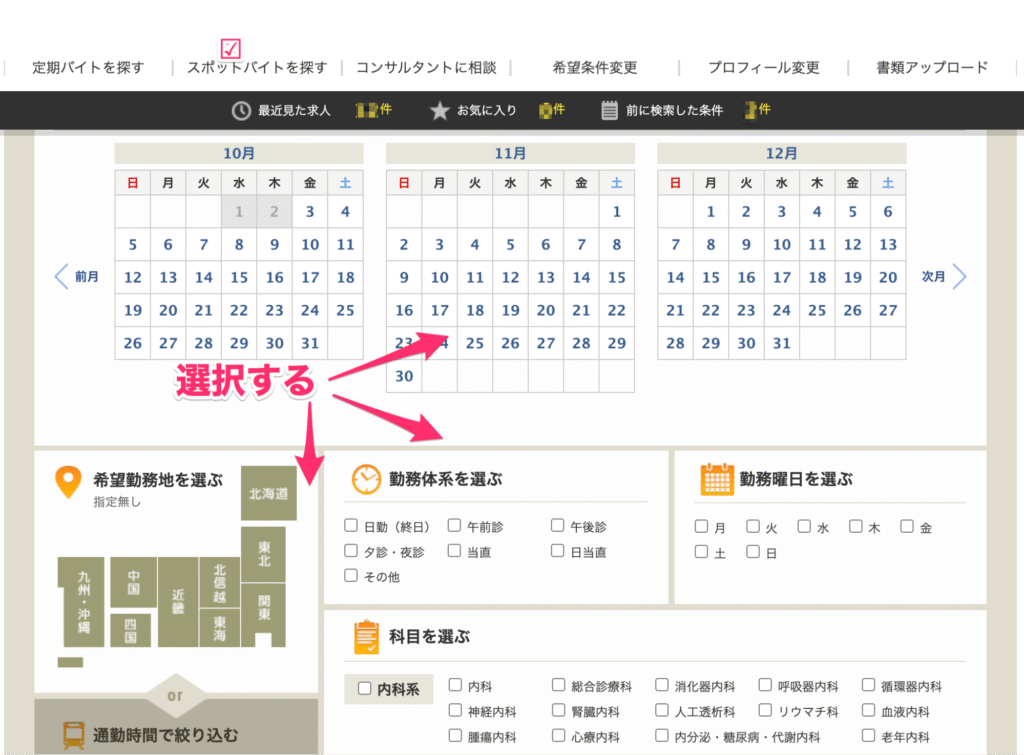
Task: Click the document icon for 前に検索した条件
Action: 610,110
